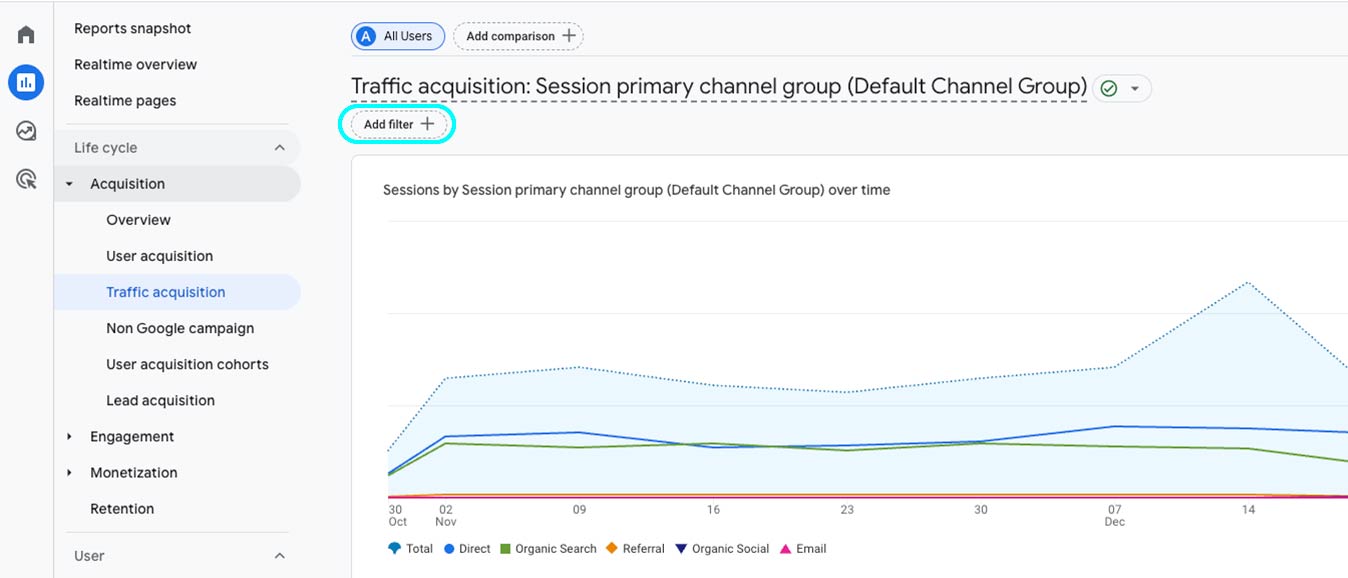Click the plus icon on Add comparison
Screen dimensions: 1348x578
(x=569, y=36)
